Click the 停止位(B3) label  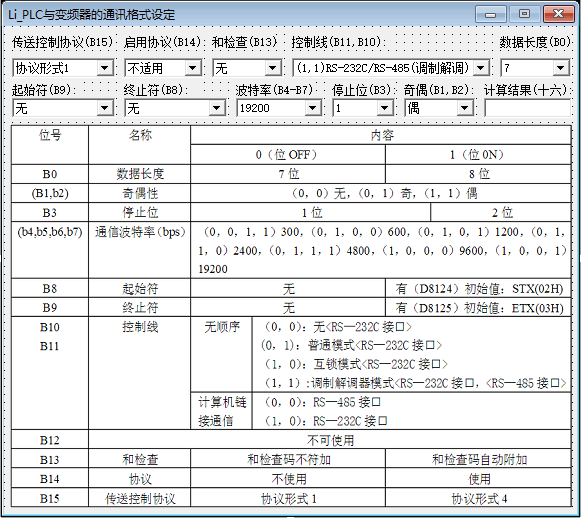362,90
